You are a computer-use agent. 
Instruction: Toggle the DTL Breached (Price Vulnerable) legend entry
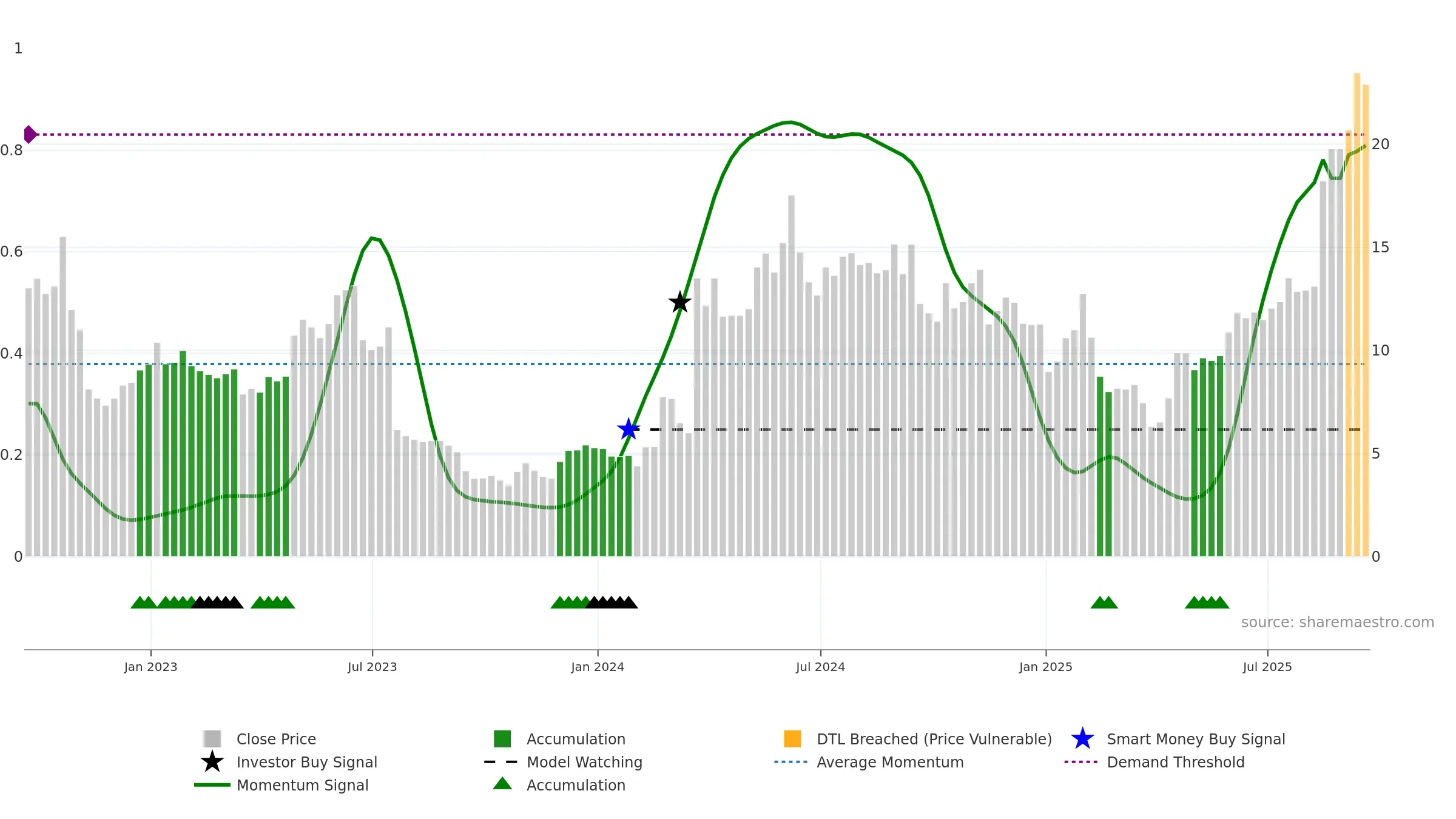point(918,739)
